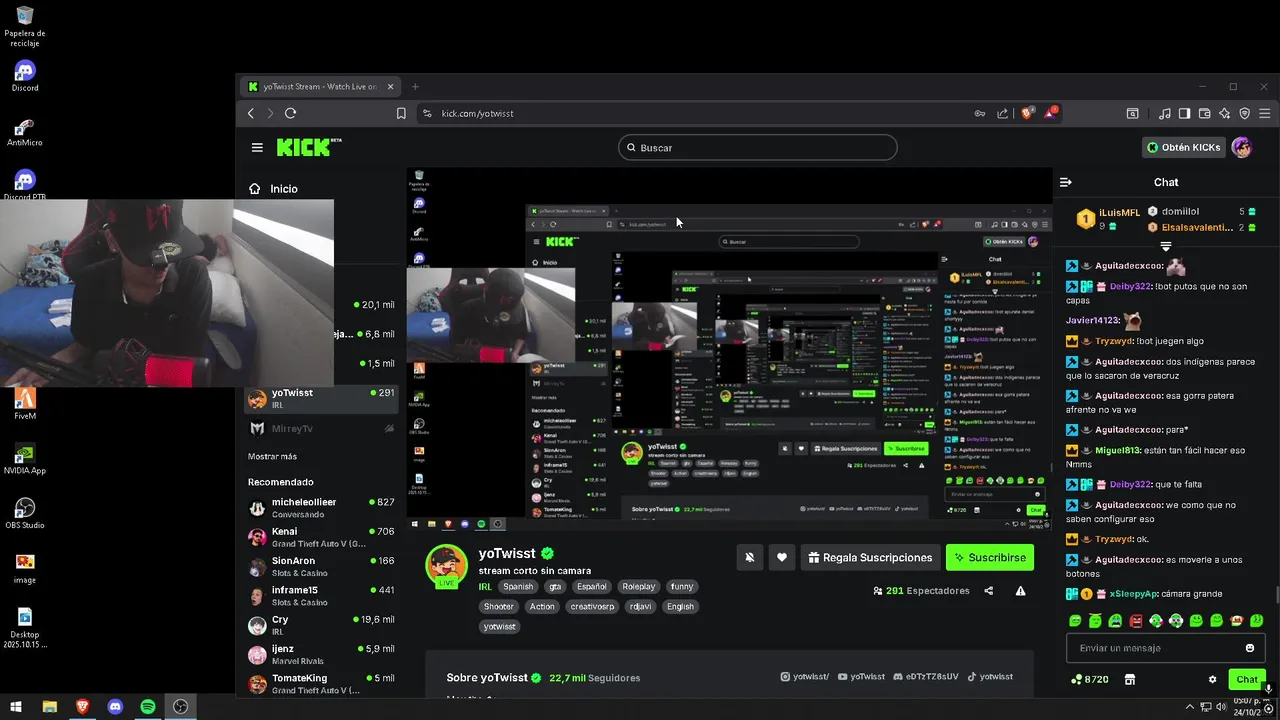
Task: Bookmark the page in address bar
Action: pyautogui.click(x=401, y=113)
